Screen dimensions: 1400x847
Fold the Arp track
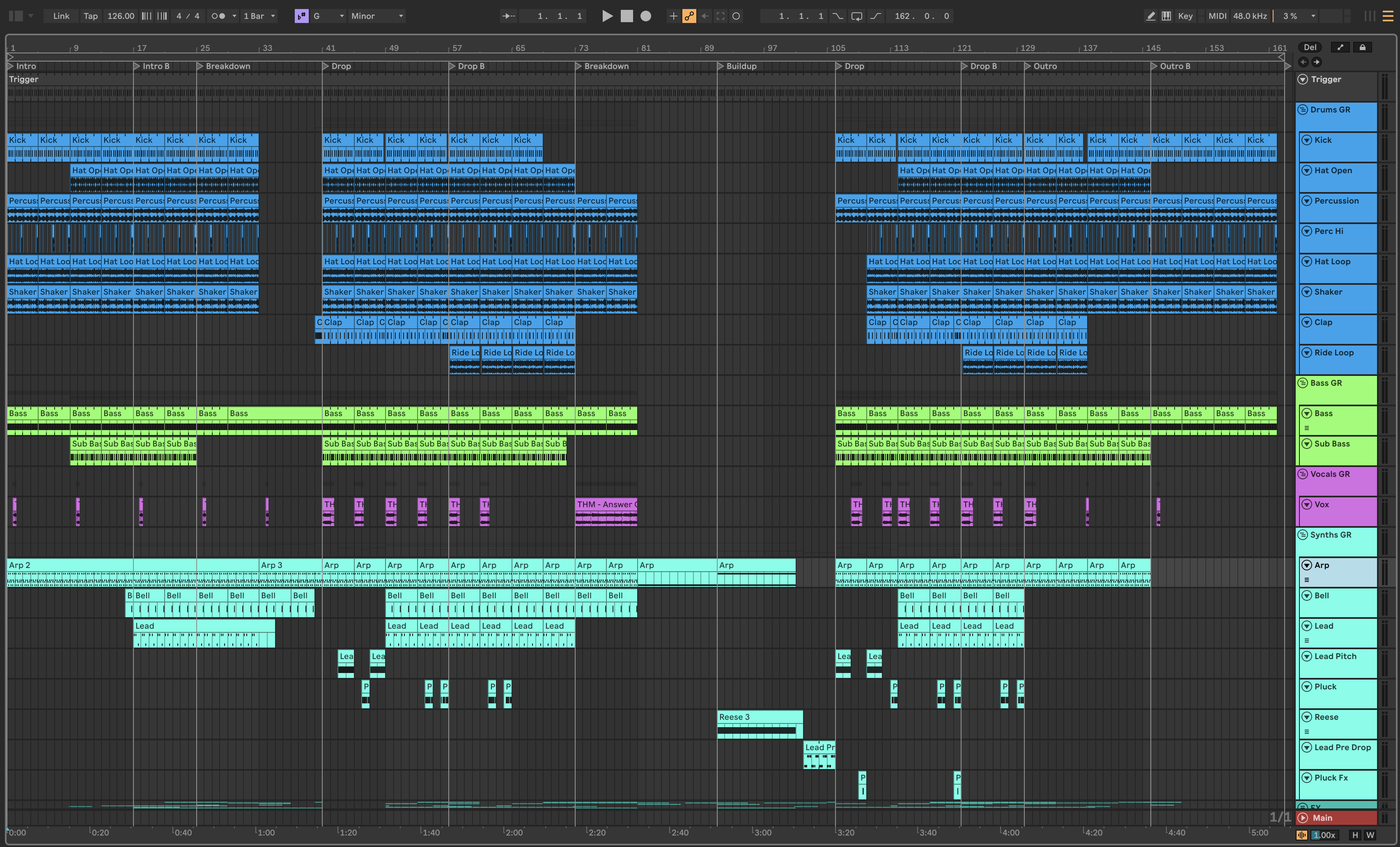pos(1307,565)
